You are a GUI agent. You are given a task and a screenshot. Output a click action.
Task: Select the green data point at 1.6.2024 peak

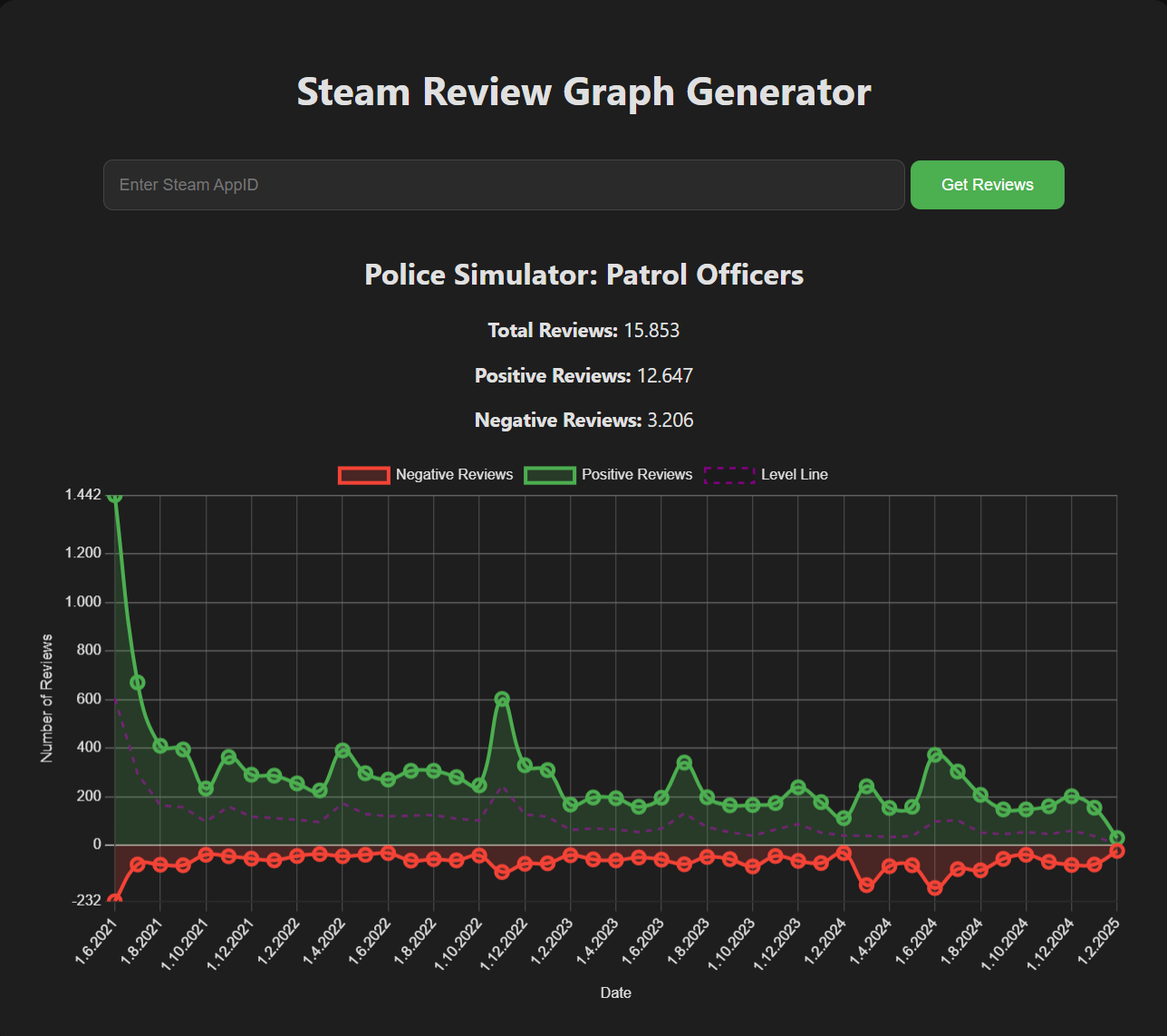tap(937, 752)
